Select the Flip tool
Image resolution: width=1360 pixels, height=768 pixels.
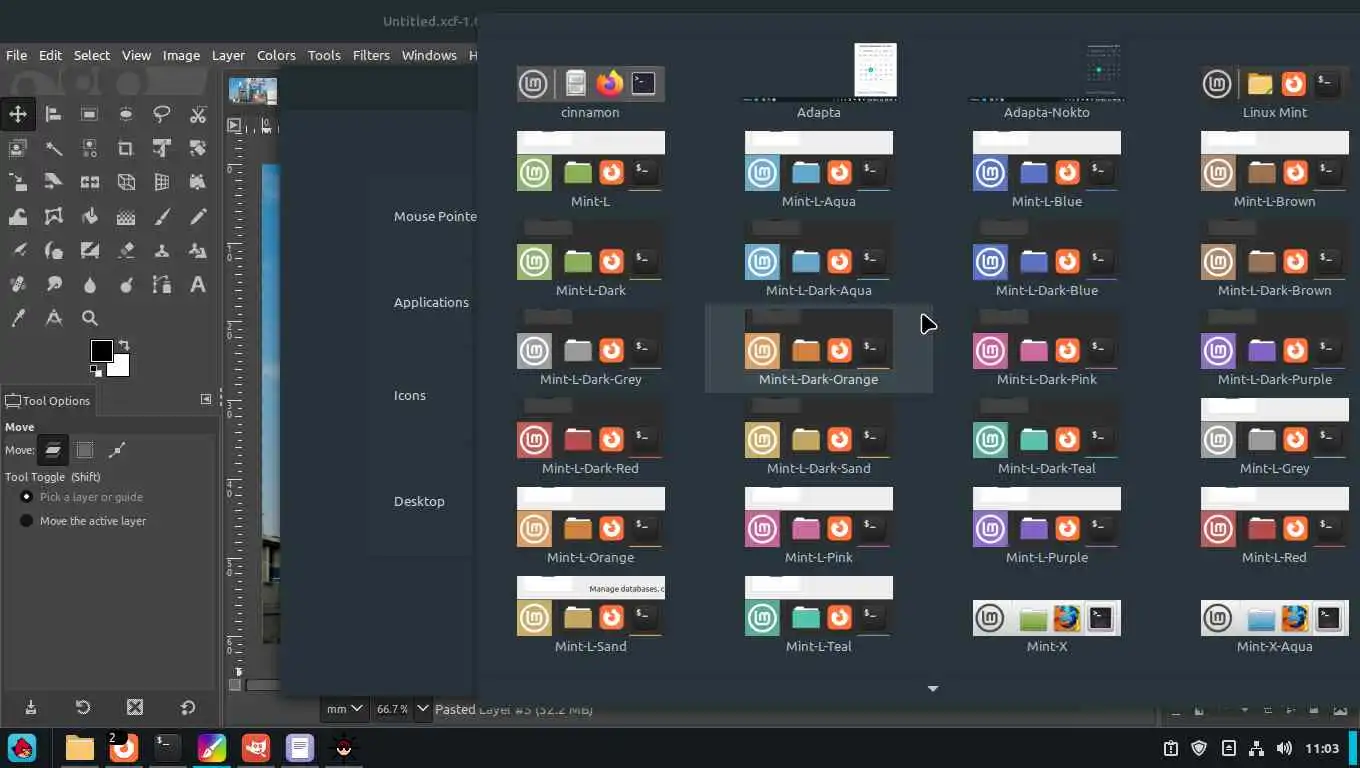90,182
